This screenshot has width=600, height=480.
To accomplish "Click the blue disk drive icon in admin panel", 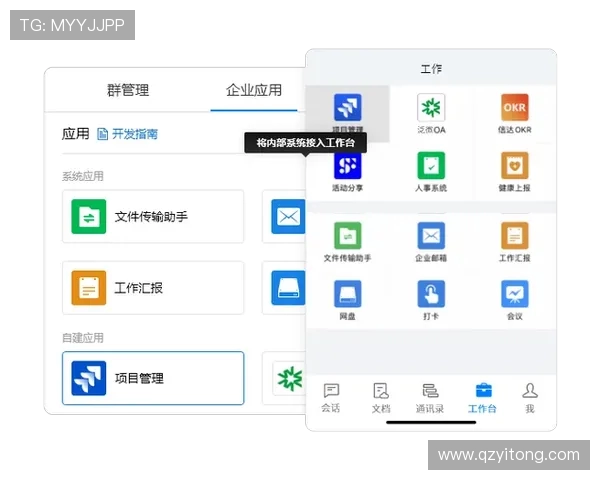I will pos(288,288).
